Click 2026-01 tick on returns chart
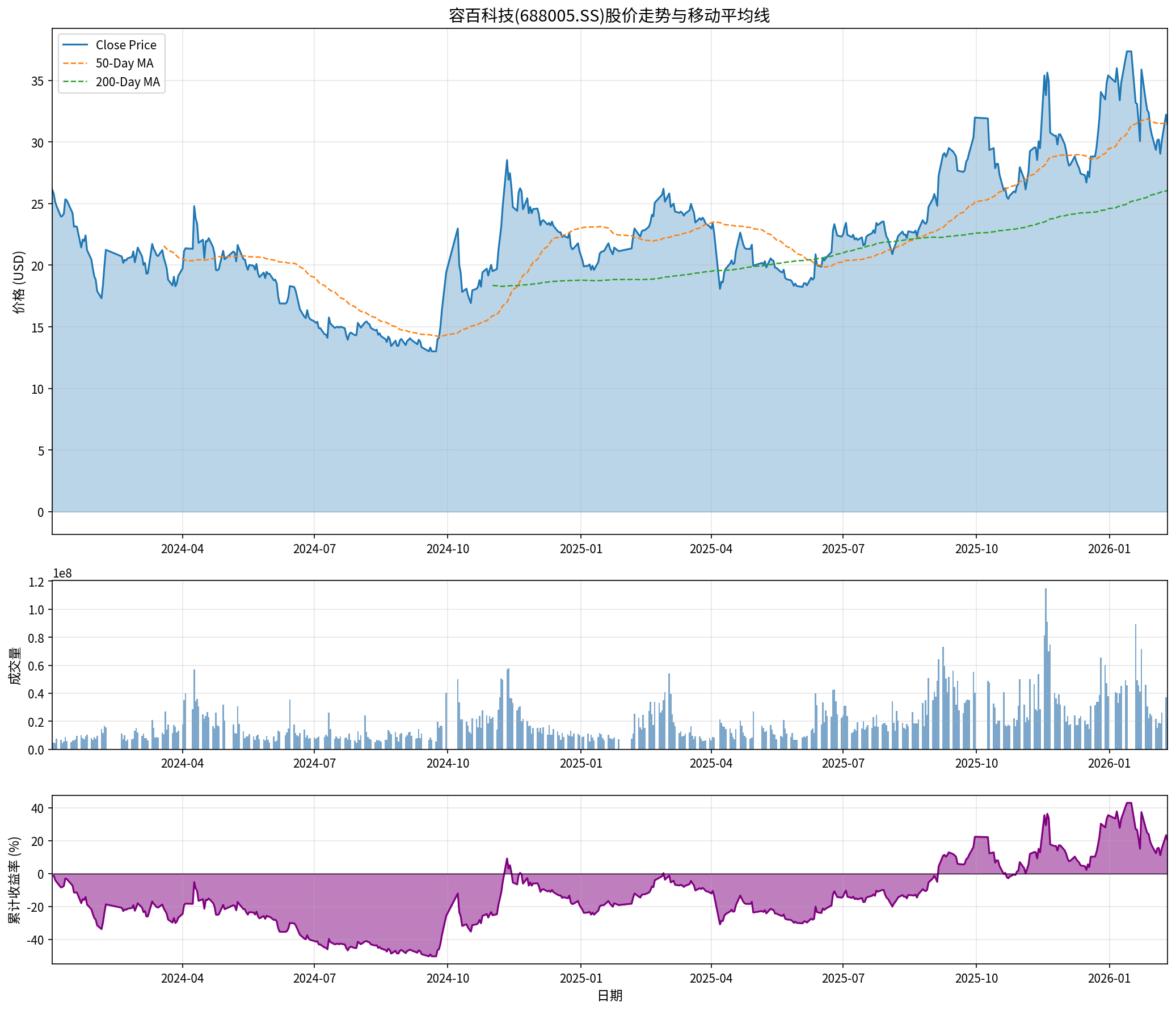1176x1011 pixels. pos(1109,978)
